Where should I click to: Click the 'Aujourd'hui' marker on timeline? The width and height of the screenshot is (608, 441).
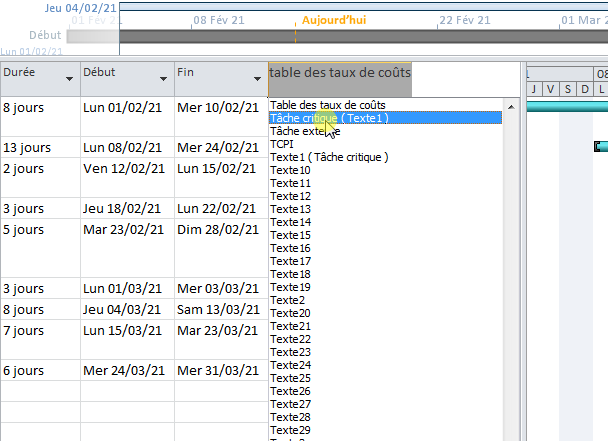click(334, 20)
